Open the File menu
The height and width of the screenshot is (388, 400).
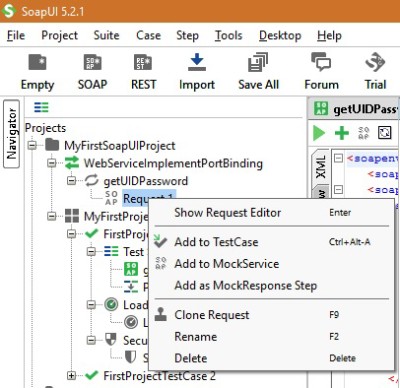tap(16, 35)
